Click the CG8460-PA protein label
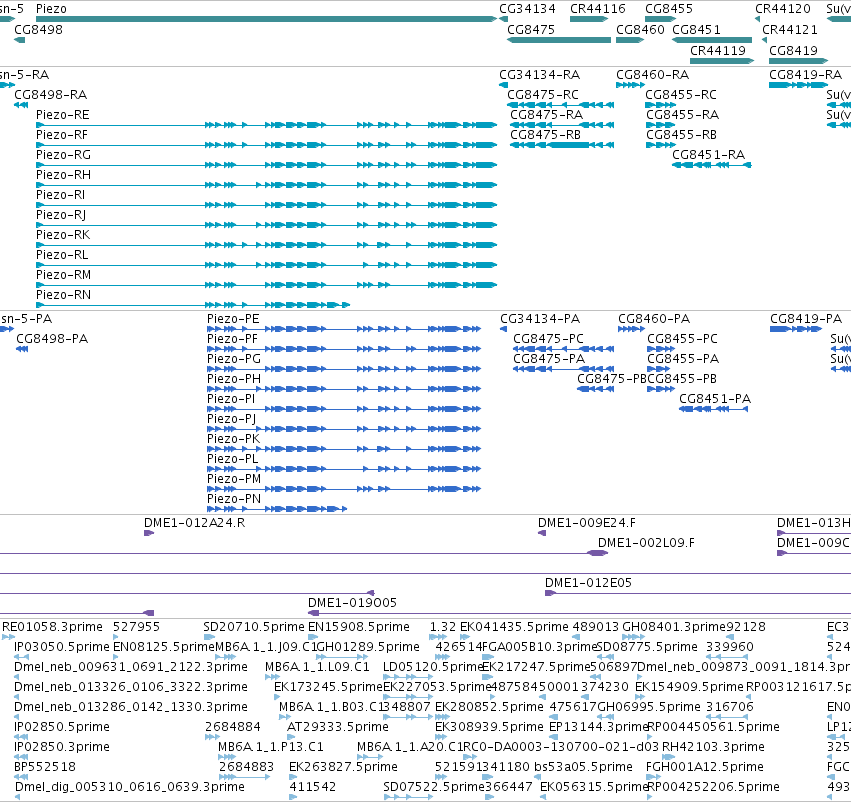The width and height of the screenshot is (851, 802). tap(654, 319)
